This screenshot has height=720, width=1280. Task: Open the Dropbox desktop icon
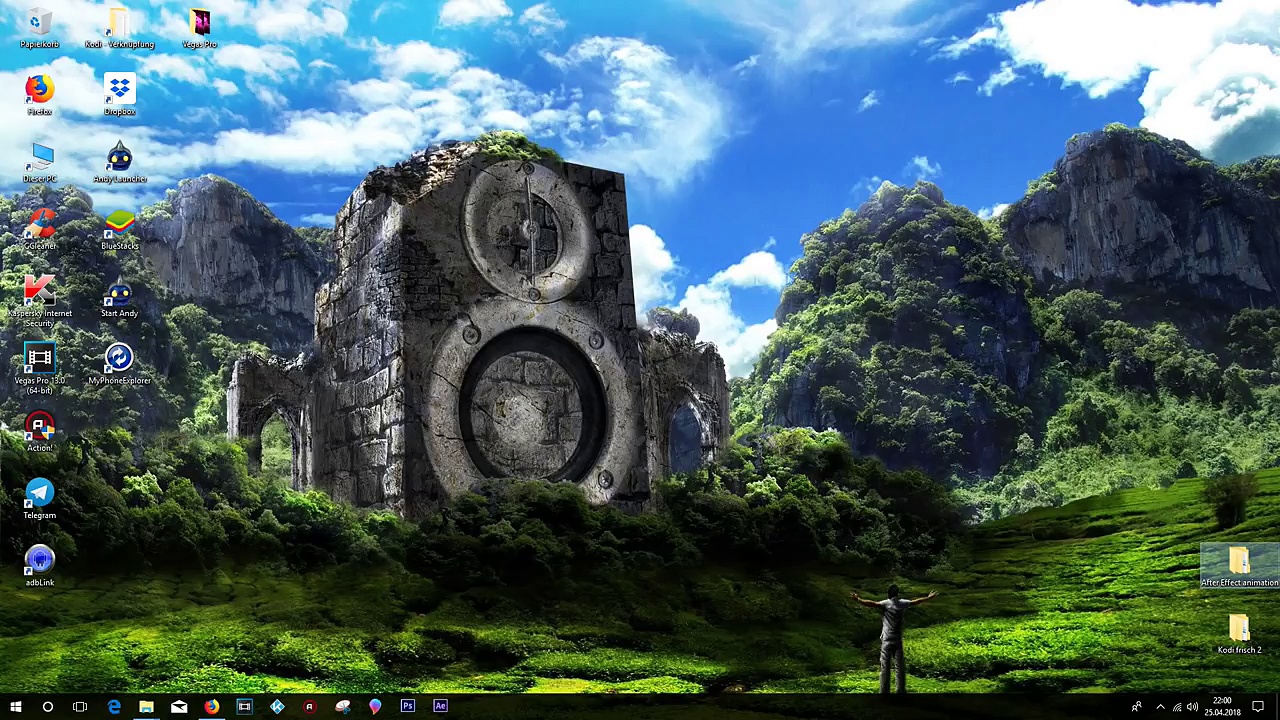119,96
